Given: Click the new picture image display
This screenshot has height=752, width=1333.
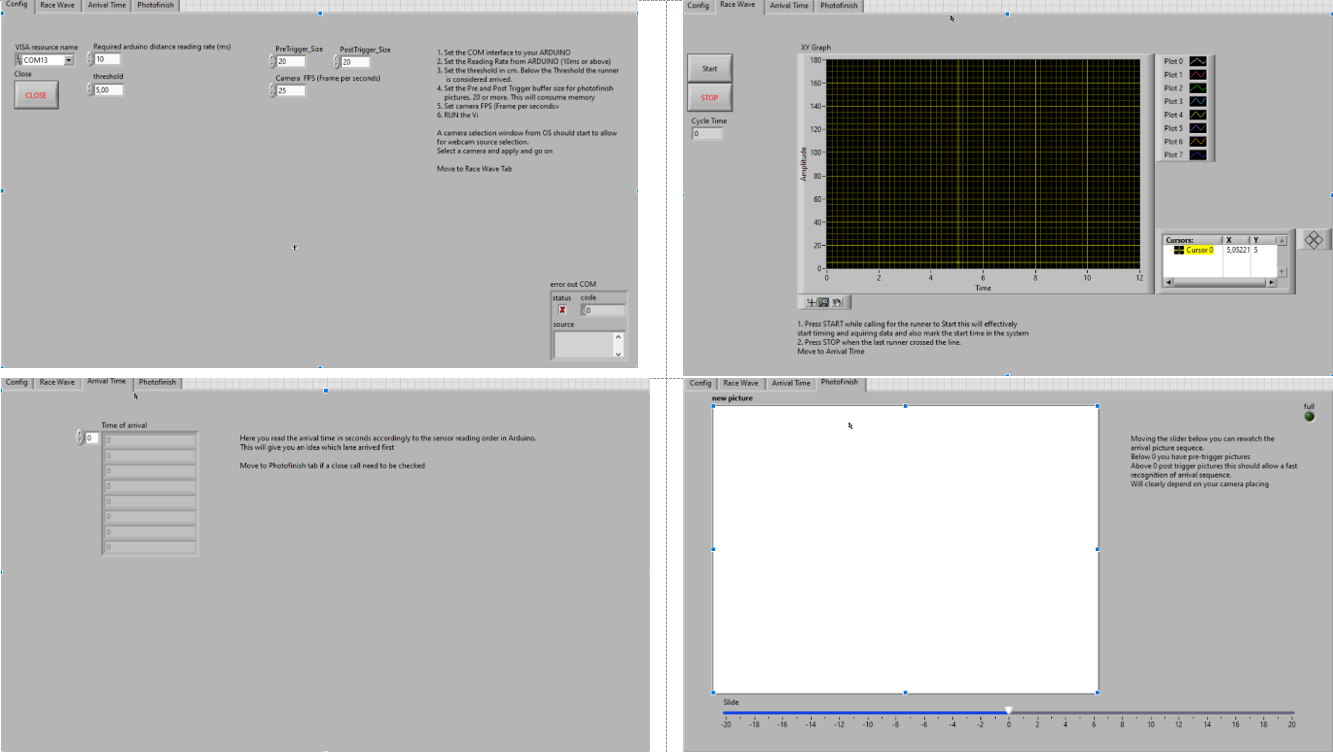Looking at the screenshot, I should point(905,548).
